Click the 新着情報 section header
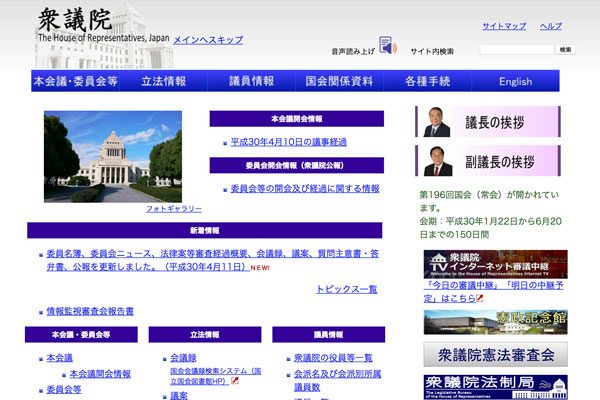The image size is (600, 400). click(x=205, y=230)
